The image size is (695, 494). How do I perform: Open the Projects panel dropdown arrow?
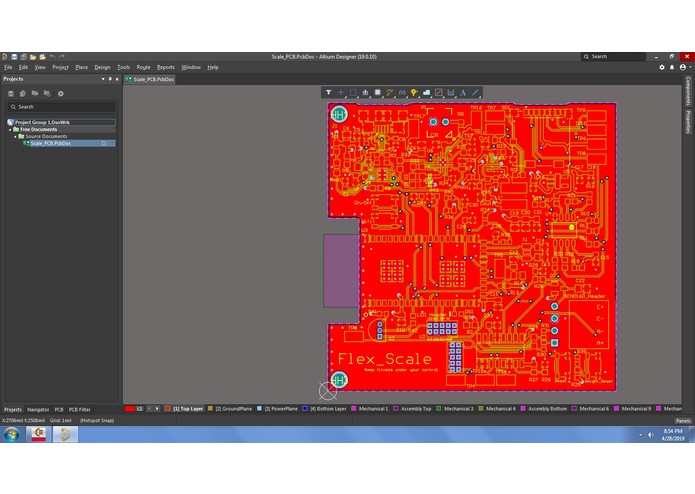click(103, 79)
